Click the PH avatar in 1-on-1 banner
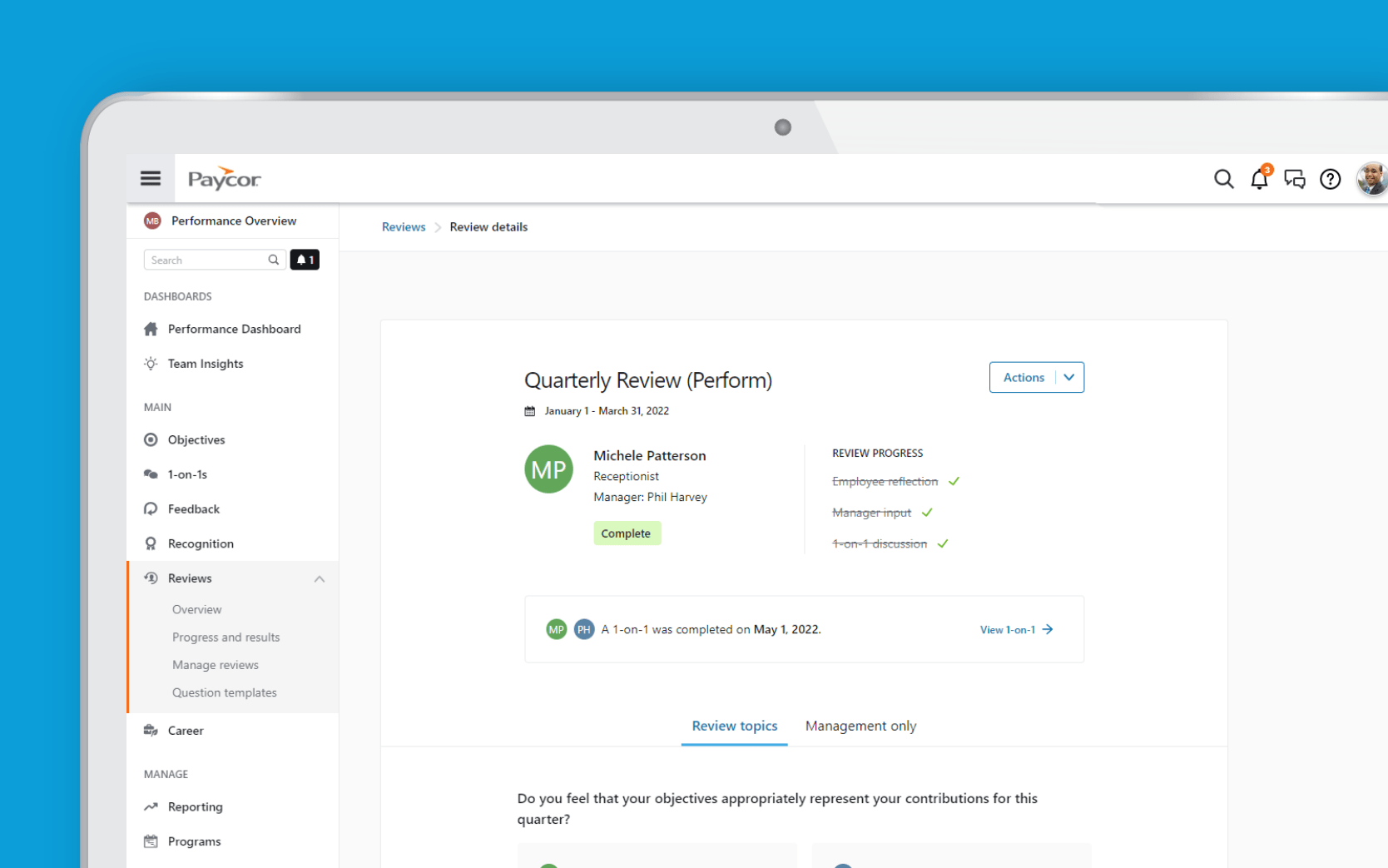Viewport: 1388px width, 868px height. [584, 630]
